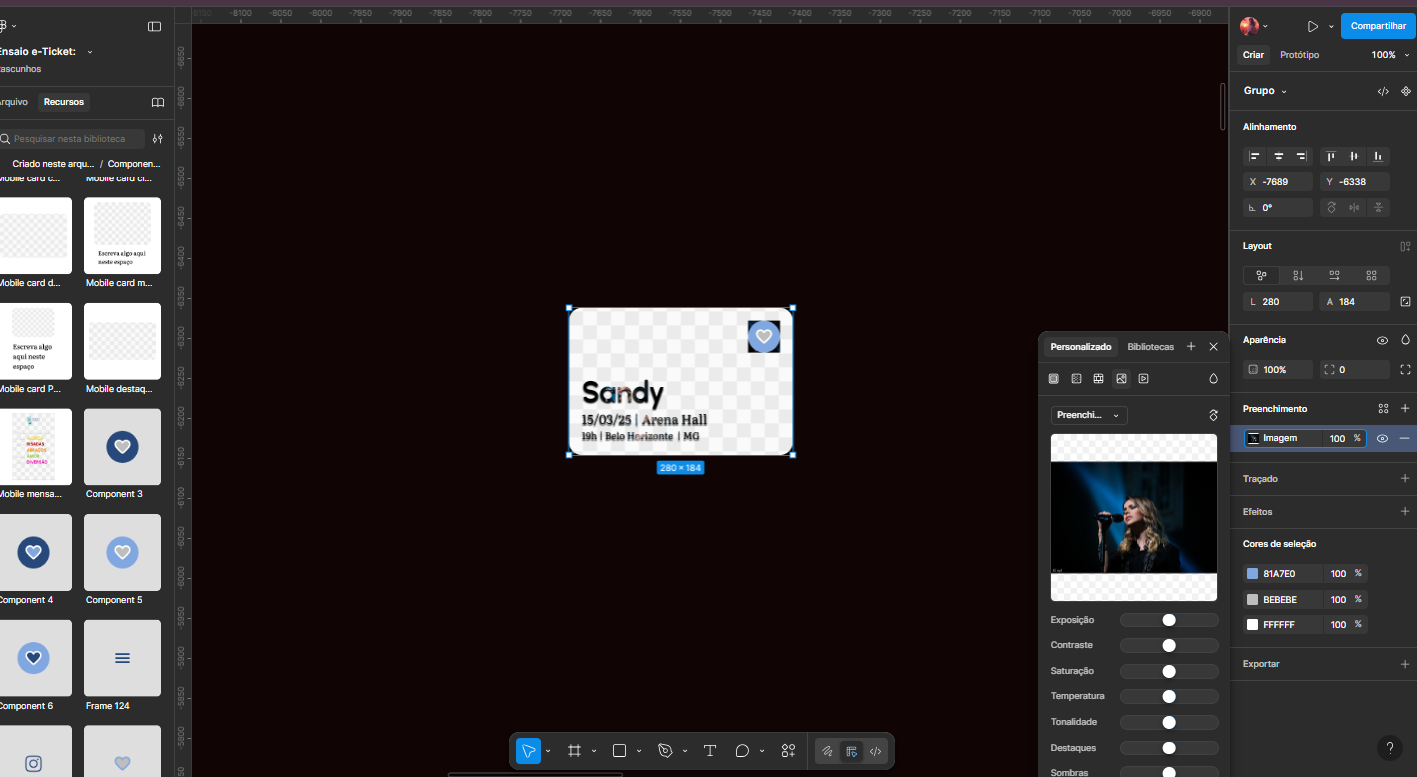This screenshot has height=777, width=1417.
Task: Choose gradient fill type icon
Action: coord(1076,379)
